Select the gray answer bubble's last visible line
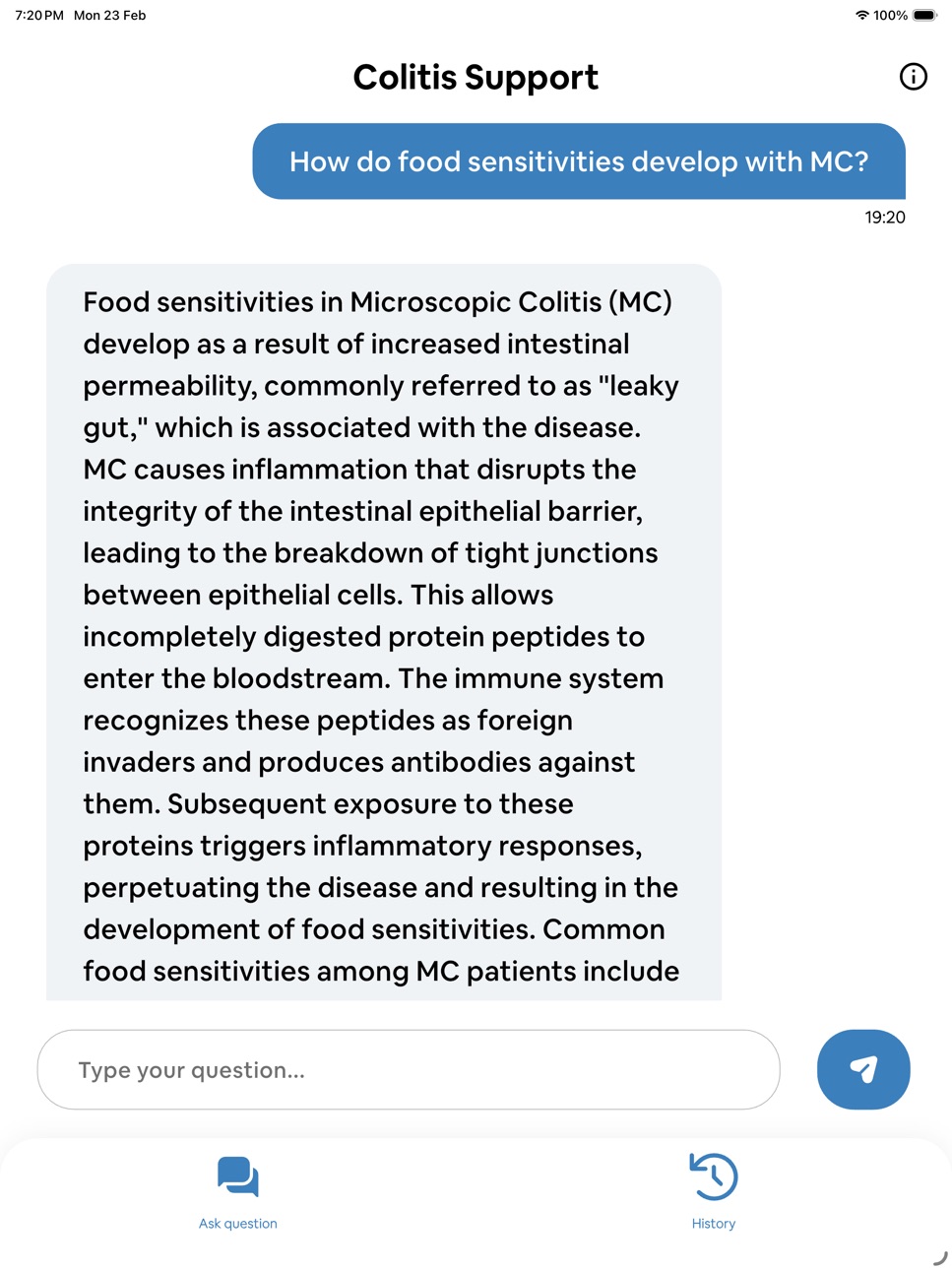This screenshot has height=1270, width=952. pos(381,972)
